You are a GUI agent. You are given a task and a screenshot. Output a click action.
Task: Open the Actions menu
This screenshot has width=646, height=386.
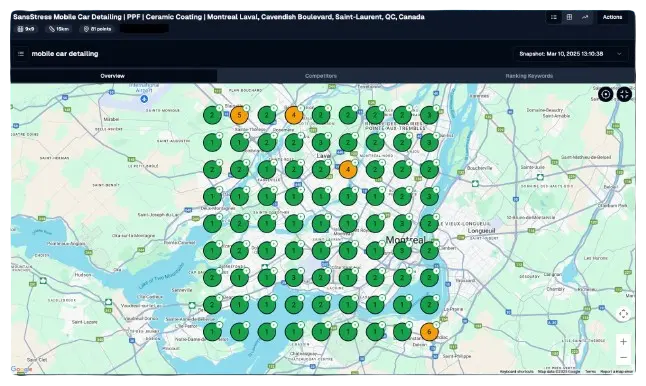[x=612, y=17]
